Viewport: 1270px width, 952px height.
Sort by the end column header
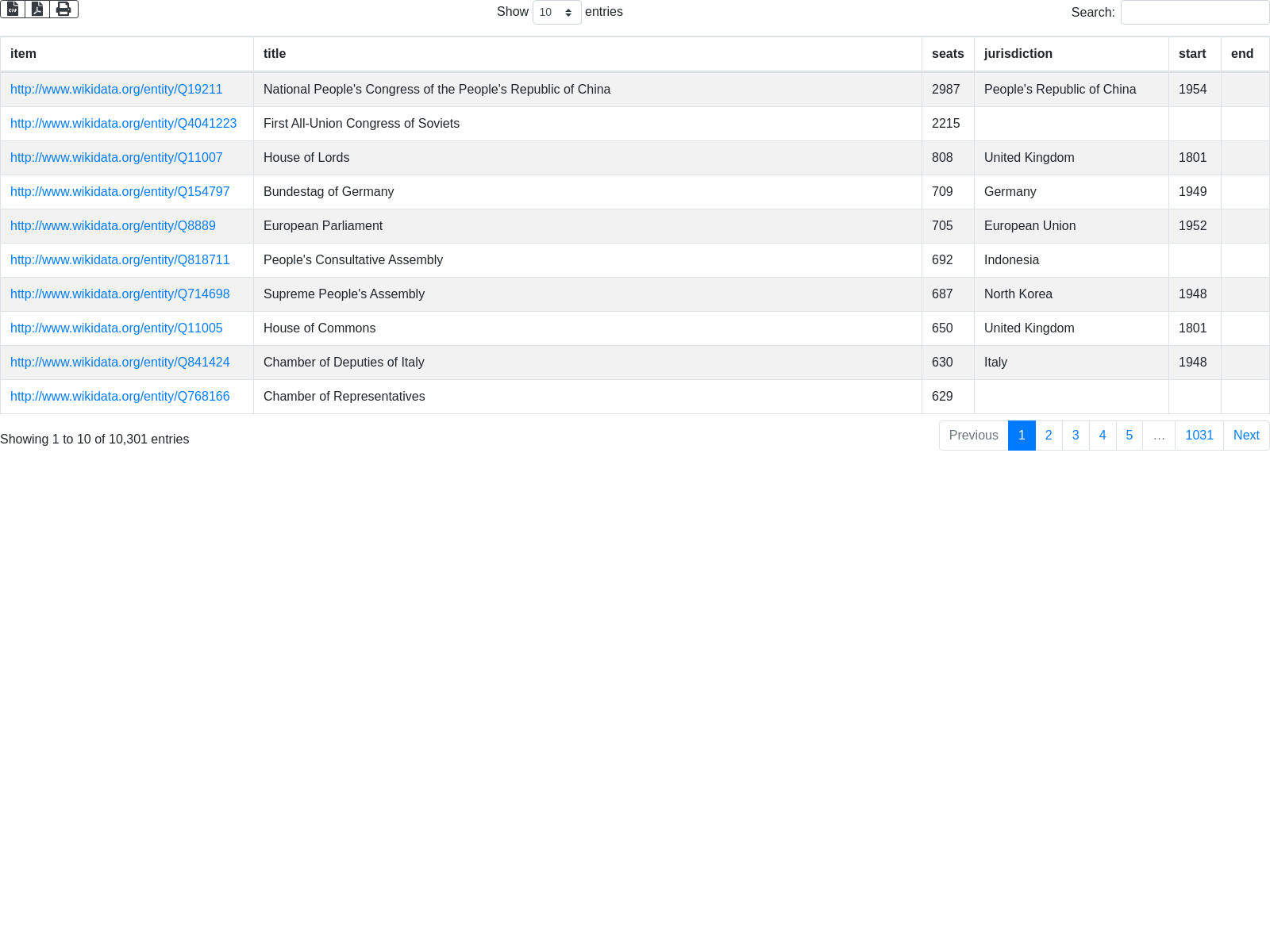pos(1242,54)
